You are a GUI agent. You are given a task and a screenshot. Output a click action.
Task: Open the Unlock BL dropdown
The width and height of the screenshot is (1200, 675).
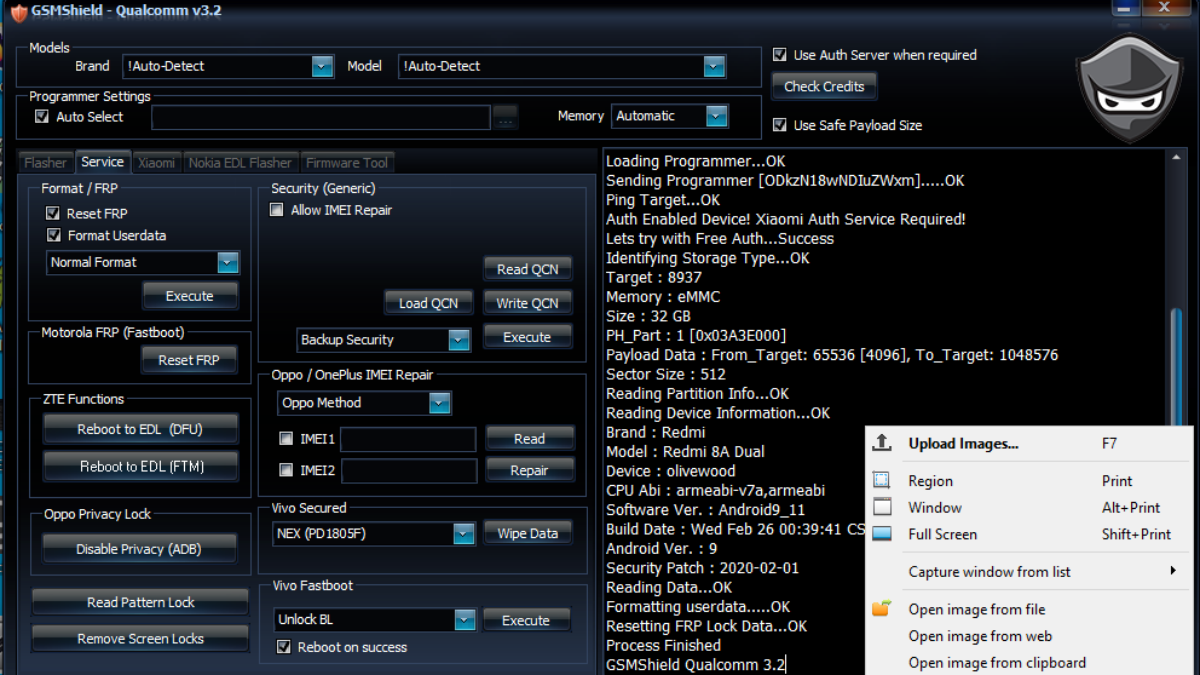(x=464, y=620)
